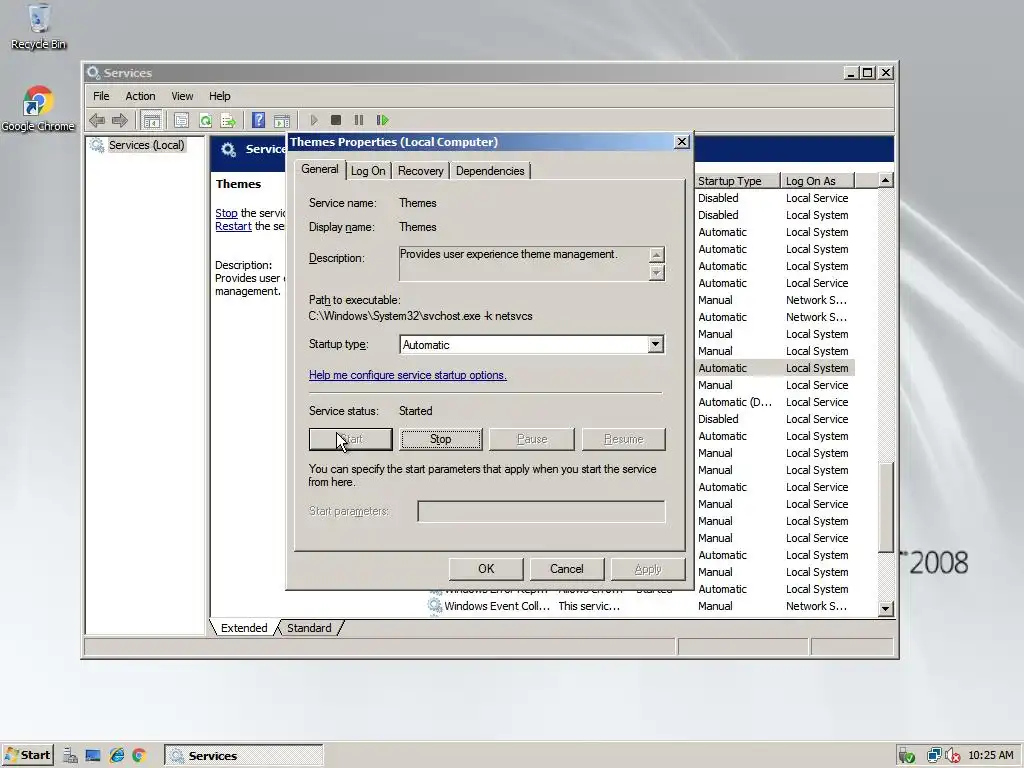This screenshot has width=1024, height=768.
Task: Click the Apply button
Action: 648,569
